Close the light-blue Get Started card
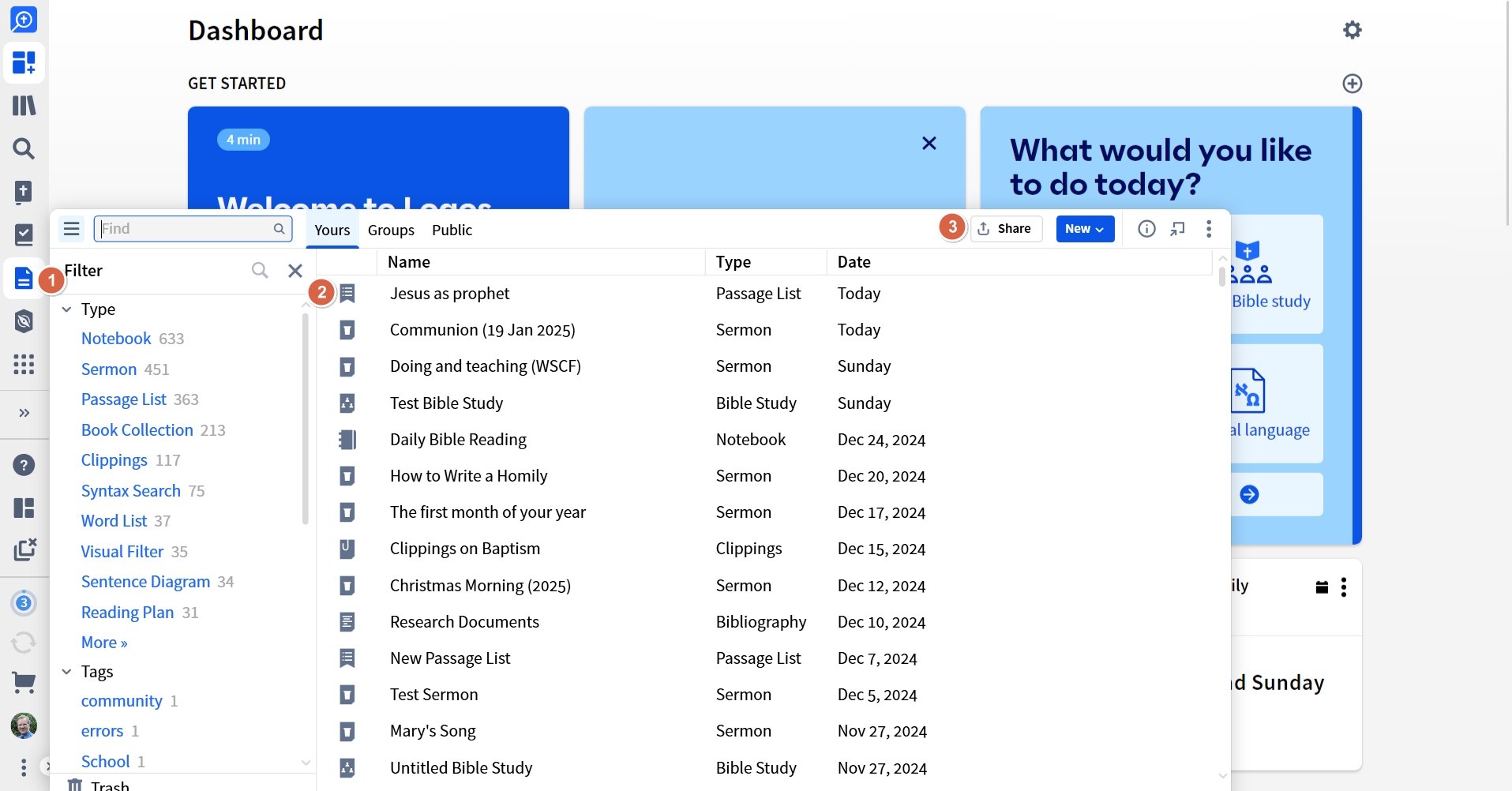 tap(929, 143)
